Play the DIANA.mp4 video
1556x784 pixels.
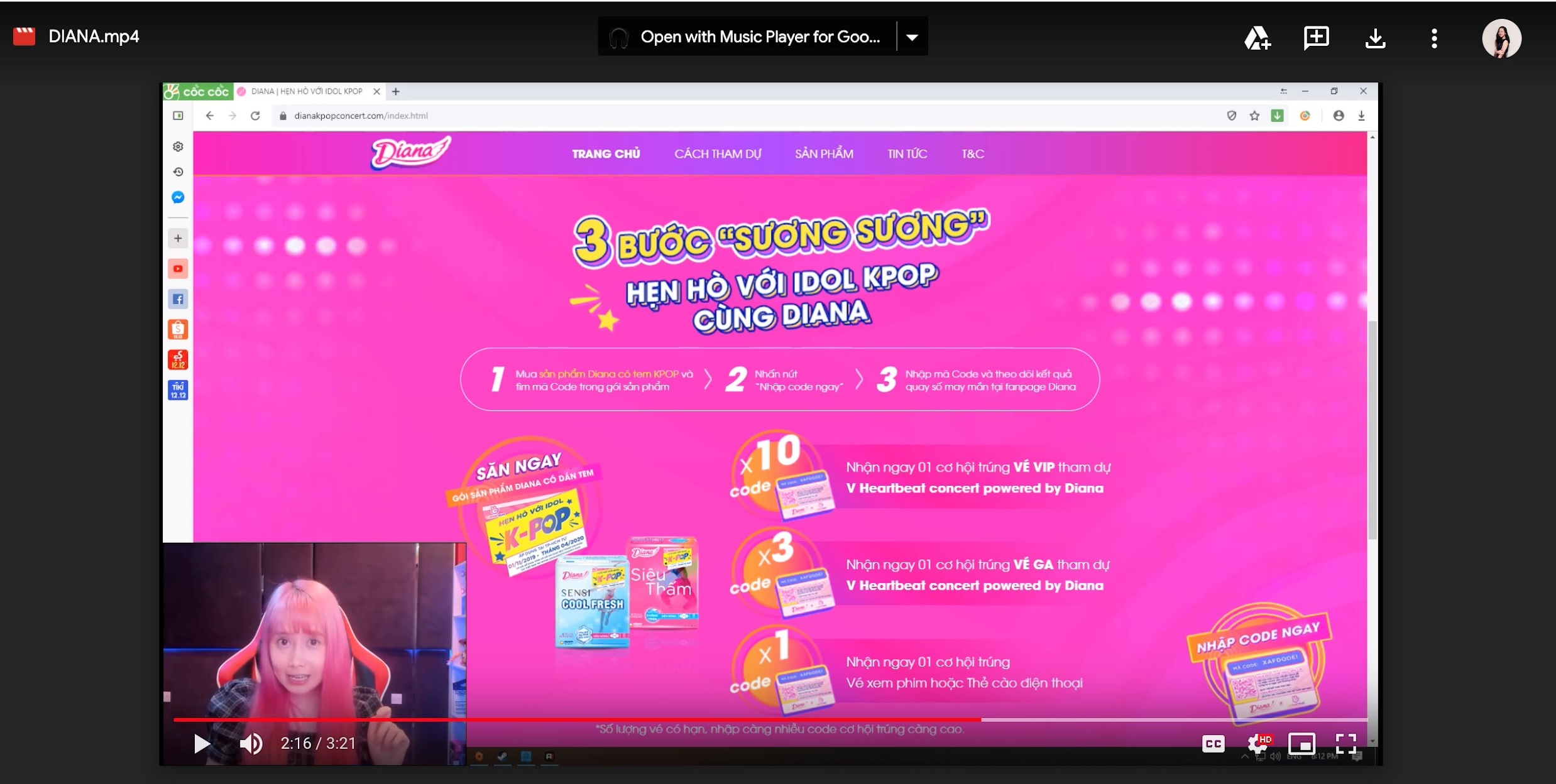point(201,744)
